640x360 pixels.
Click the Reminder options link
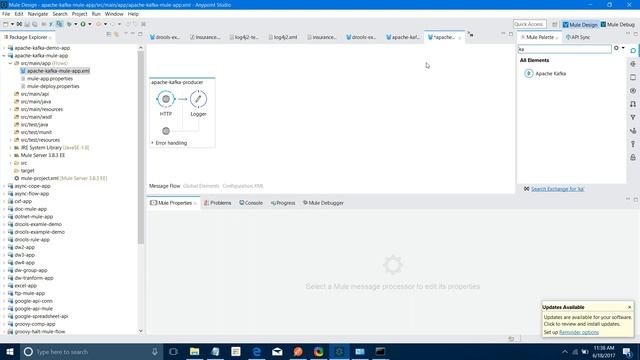coord(579,332)
